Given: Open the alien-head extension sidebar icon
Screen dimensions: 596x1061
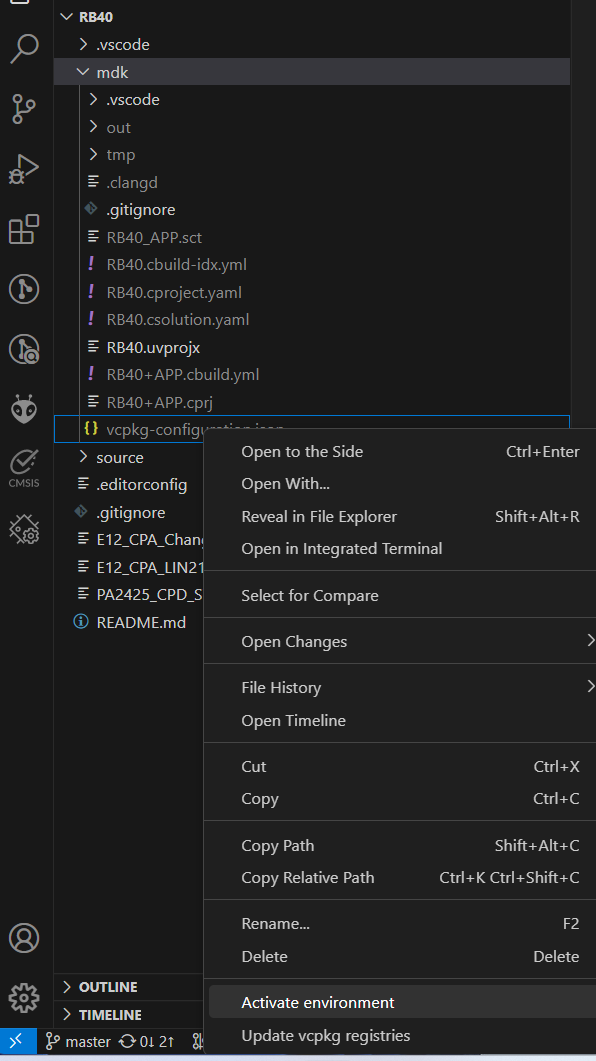Looking at the screenshot, I should point(24,409).
